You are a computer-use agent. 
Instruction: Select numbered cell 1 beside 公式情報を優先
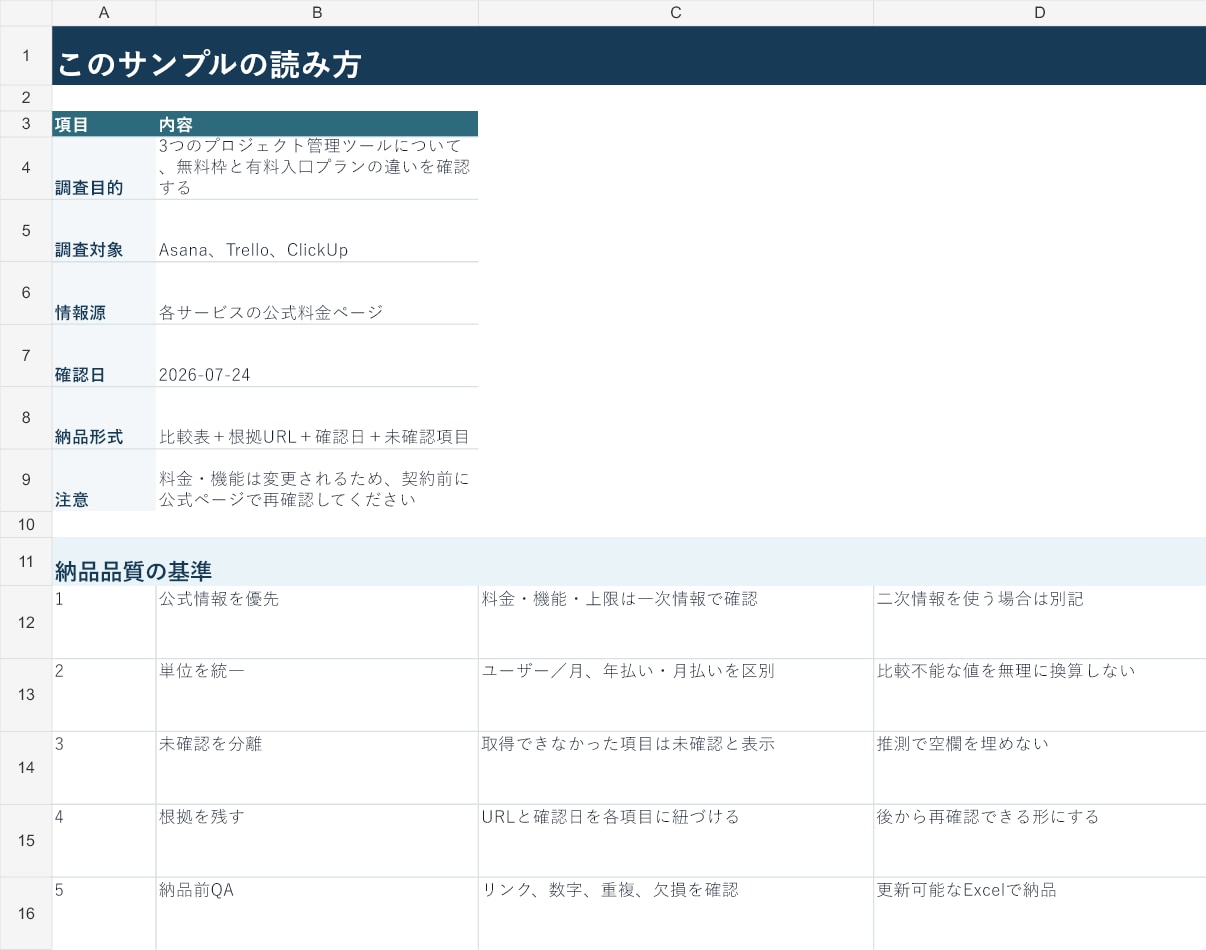click(x=104, y=622)
